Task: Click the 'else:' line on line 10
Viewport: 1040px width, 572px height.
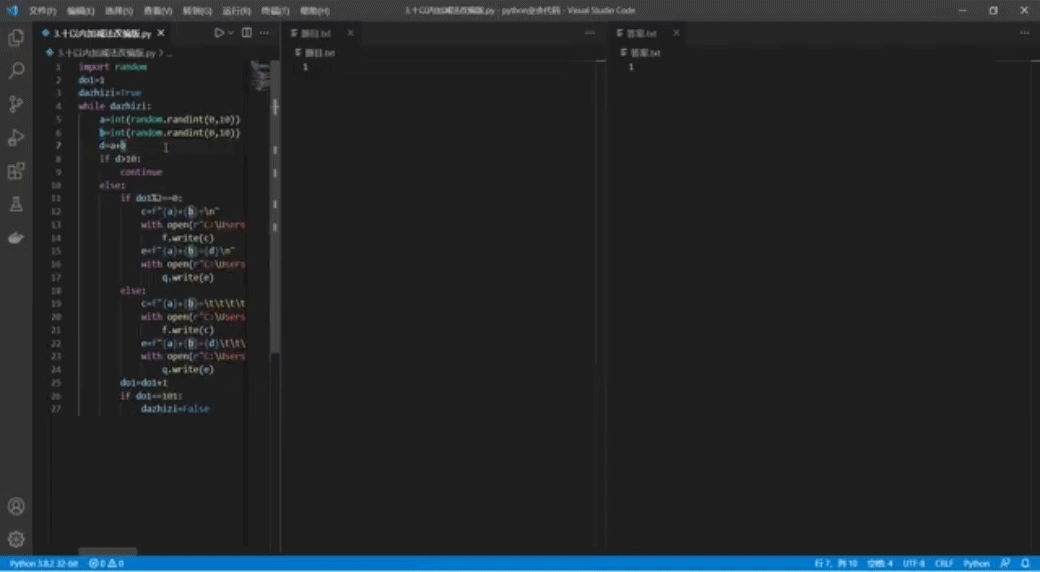Action: tap(112, 185)
